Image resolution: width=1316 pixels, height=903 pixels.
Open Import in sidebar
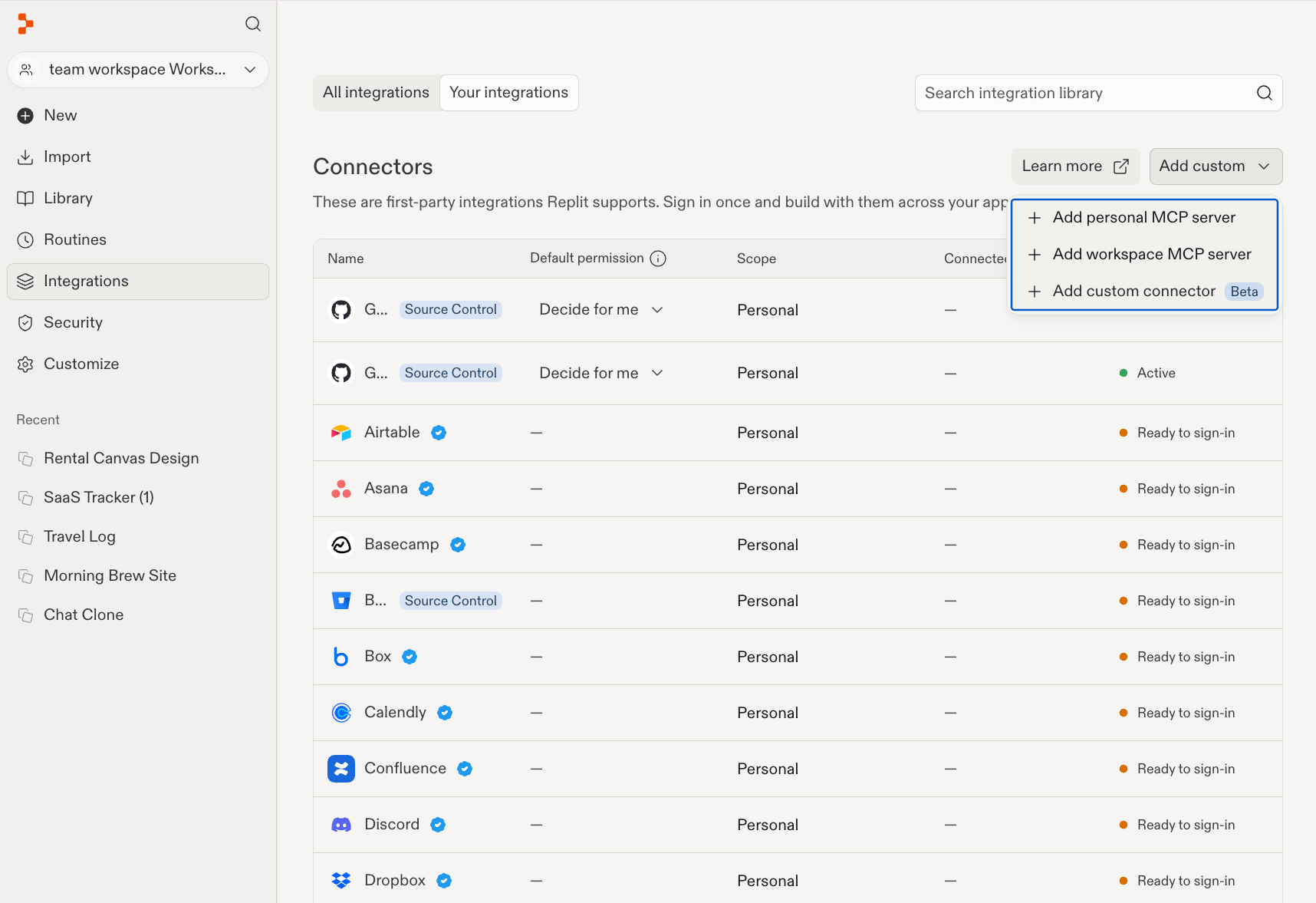point(138,157)
